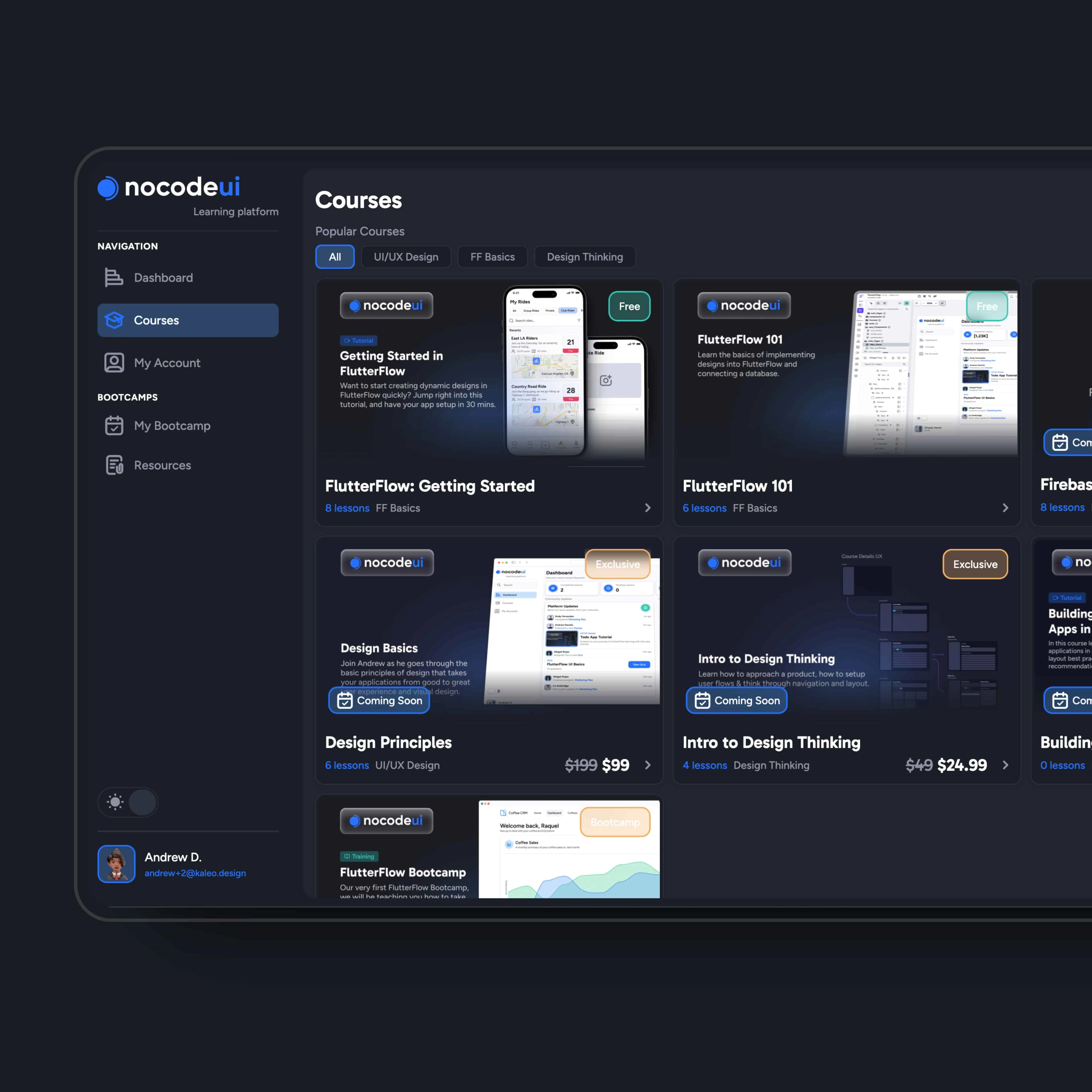
Task: Click the Andrew D. user name
Action: (x=173, y=857)
